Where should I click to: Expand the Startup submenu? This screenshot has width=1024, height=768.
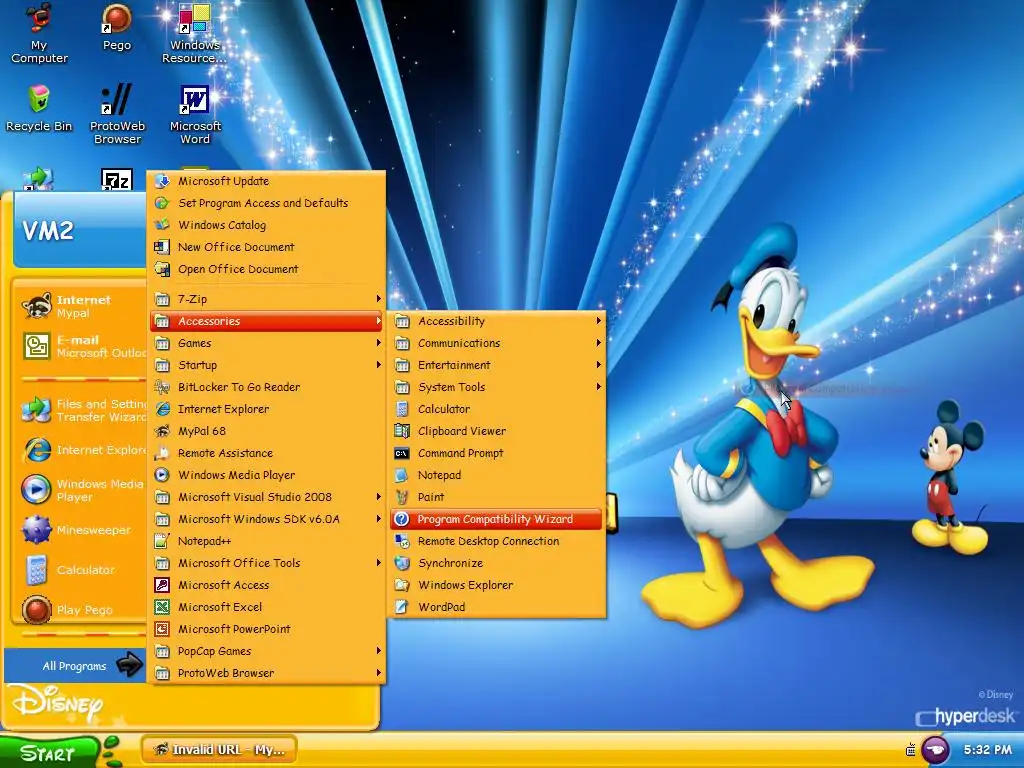(x=266, y=365)
